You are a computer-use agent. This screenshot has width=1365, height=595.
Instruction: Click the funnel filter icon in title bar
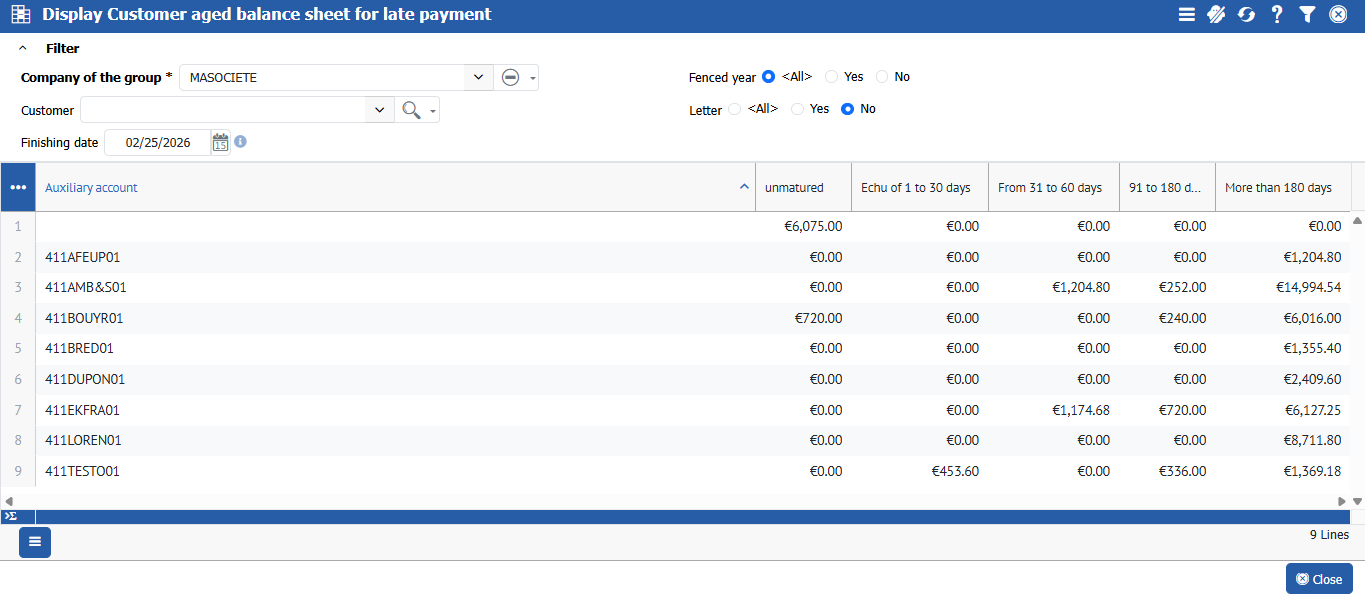tap(1307, 15)
